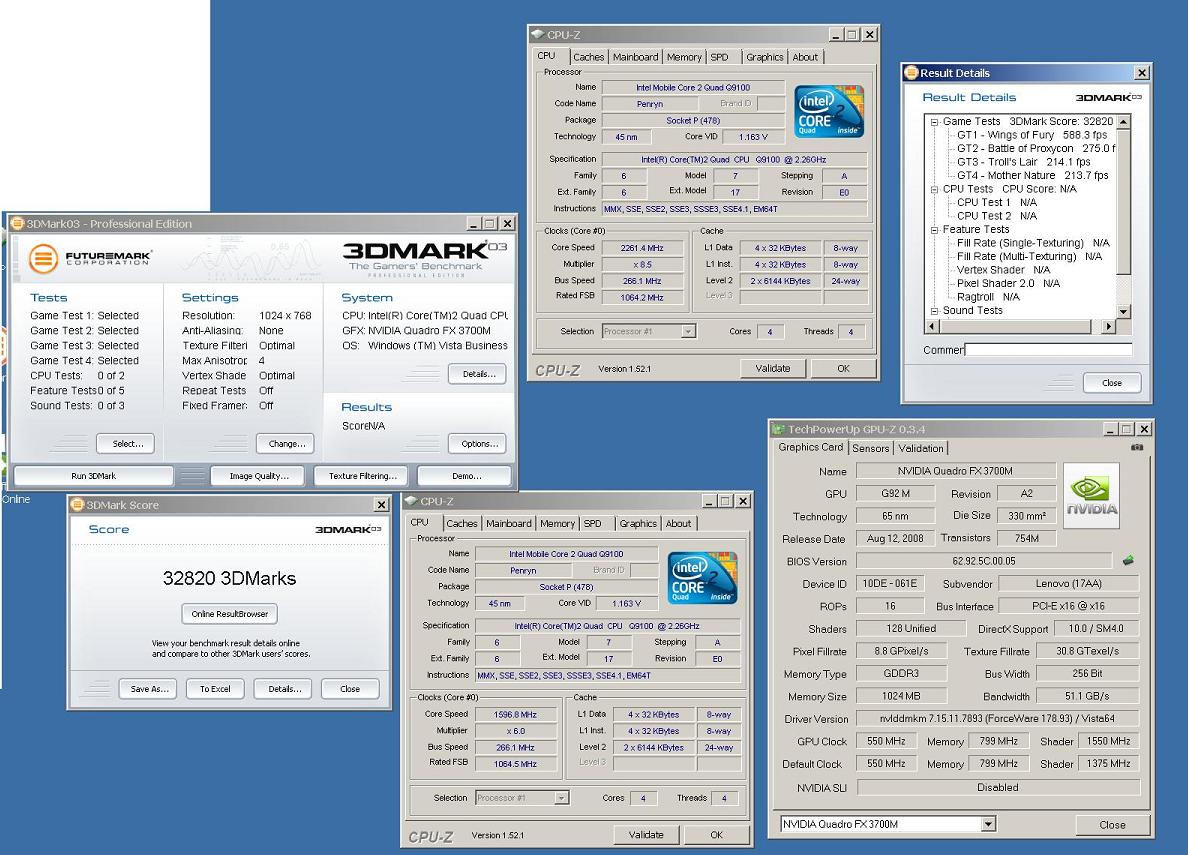Click scroll right arrow in Result Details
Viewport: 1188px width, 855px height.
click(x=1109, y=326)
